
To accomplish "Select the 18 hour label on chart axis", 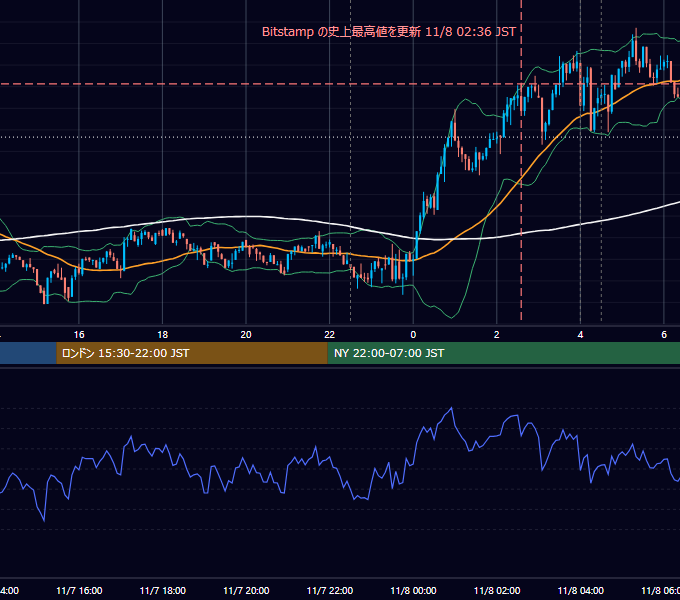I will pos(162,334).
